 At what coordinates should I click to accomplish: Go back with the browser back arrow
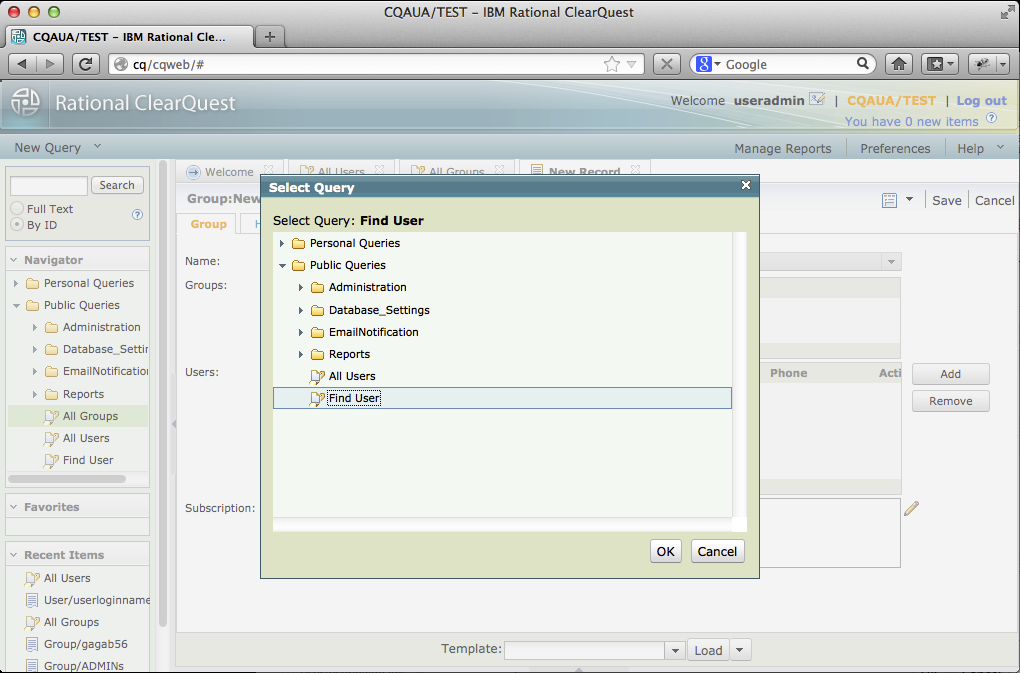pos(22,64)
